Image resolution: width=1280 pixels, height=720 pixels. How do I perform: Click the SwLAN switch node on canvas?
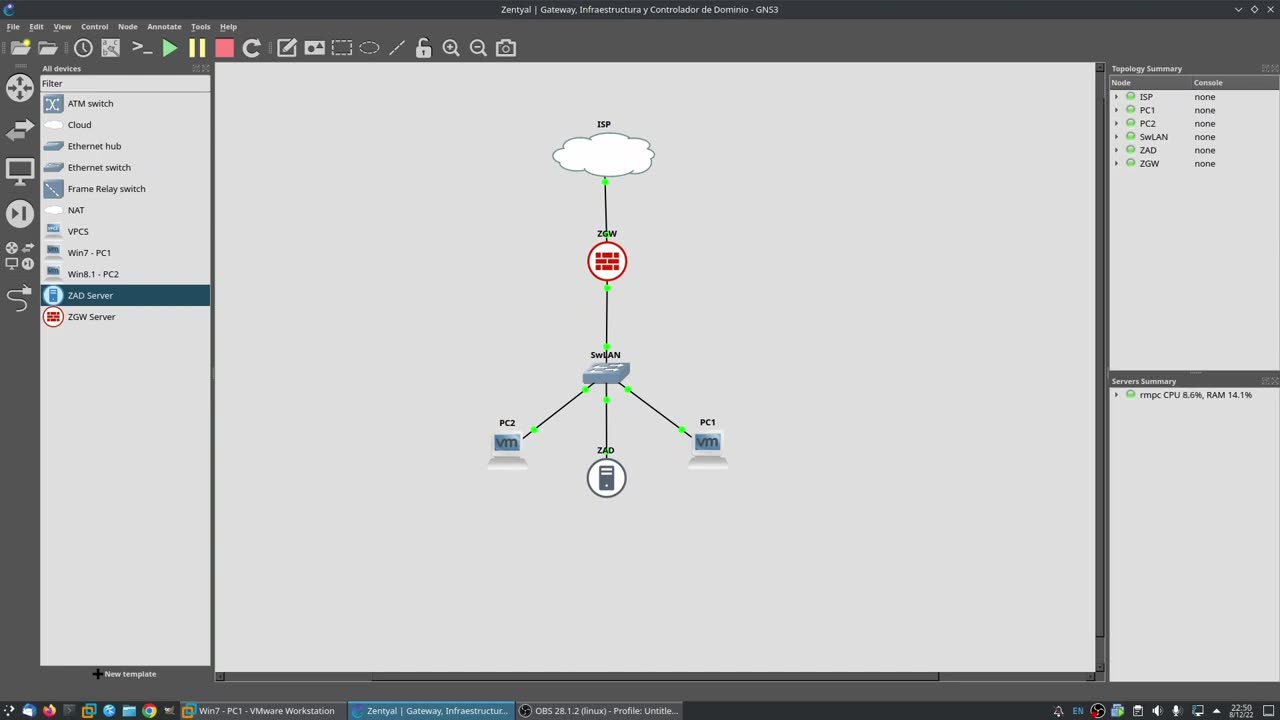click(606, 373)
